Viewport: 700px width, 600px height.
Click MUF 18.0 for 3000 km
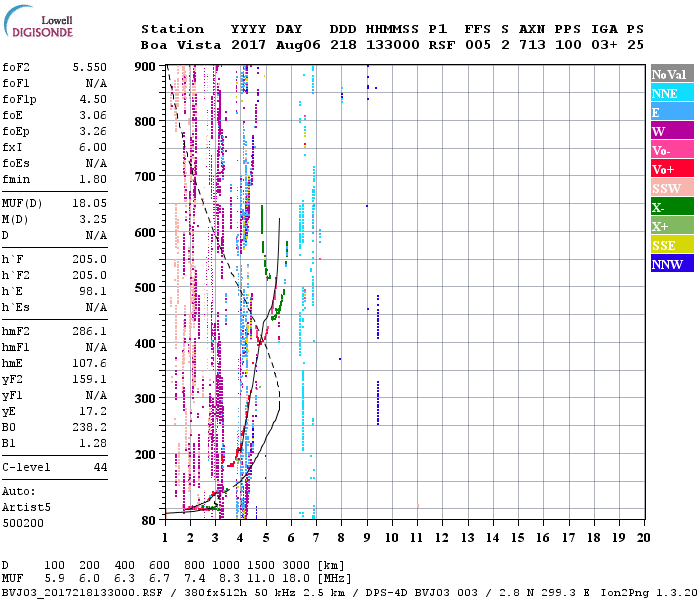(x=296, y=579)
